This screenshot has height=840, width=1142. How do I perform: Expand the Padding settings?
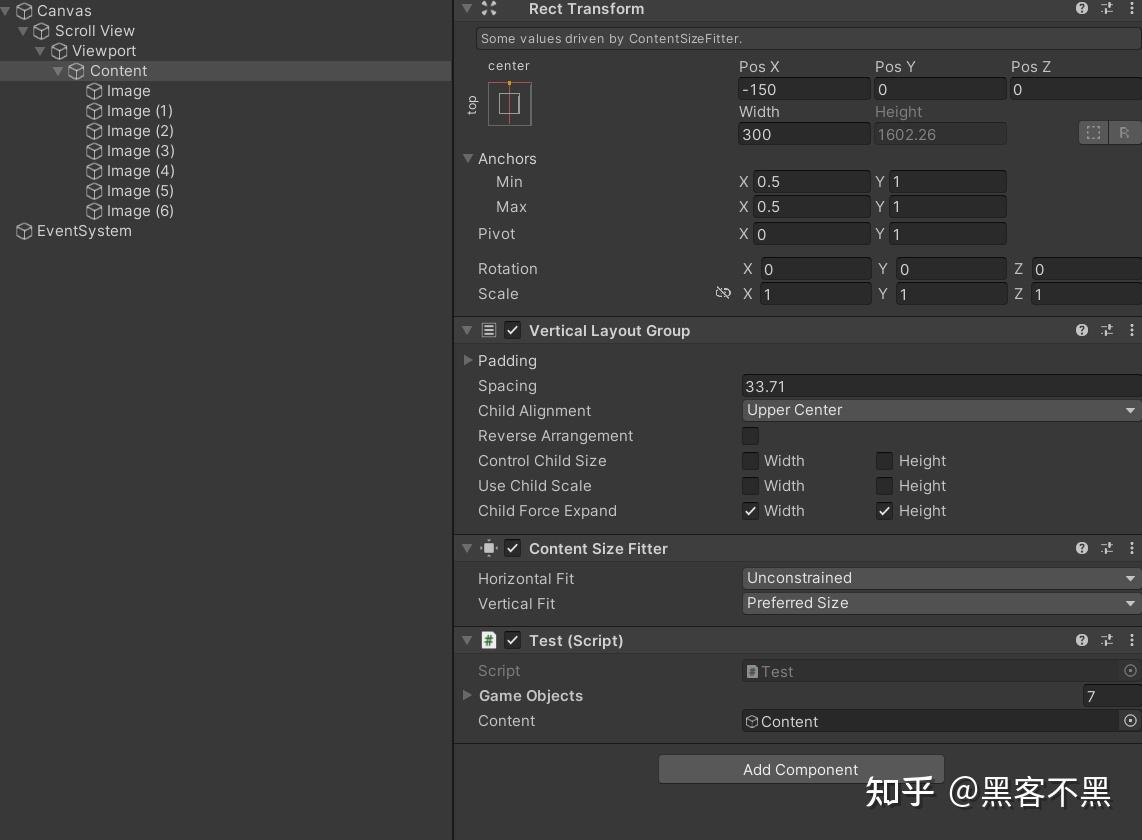coord(467,360)
